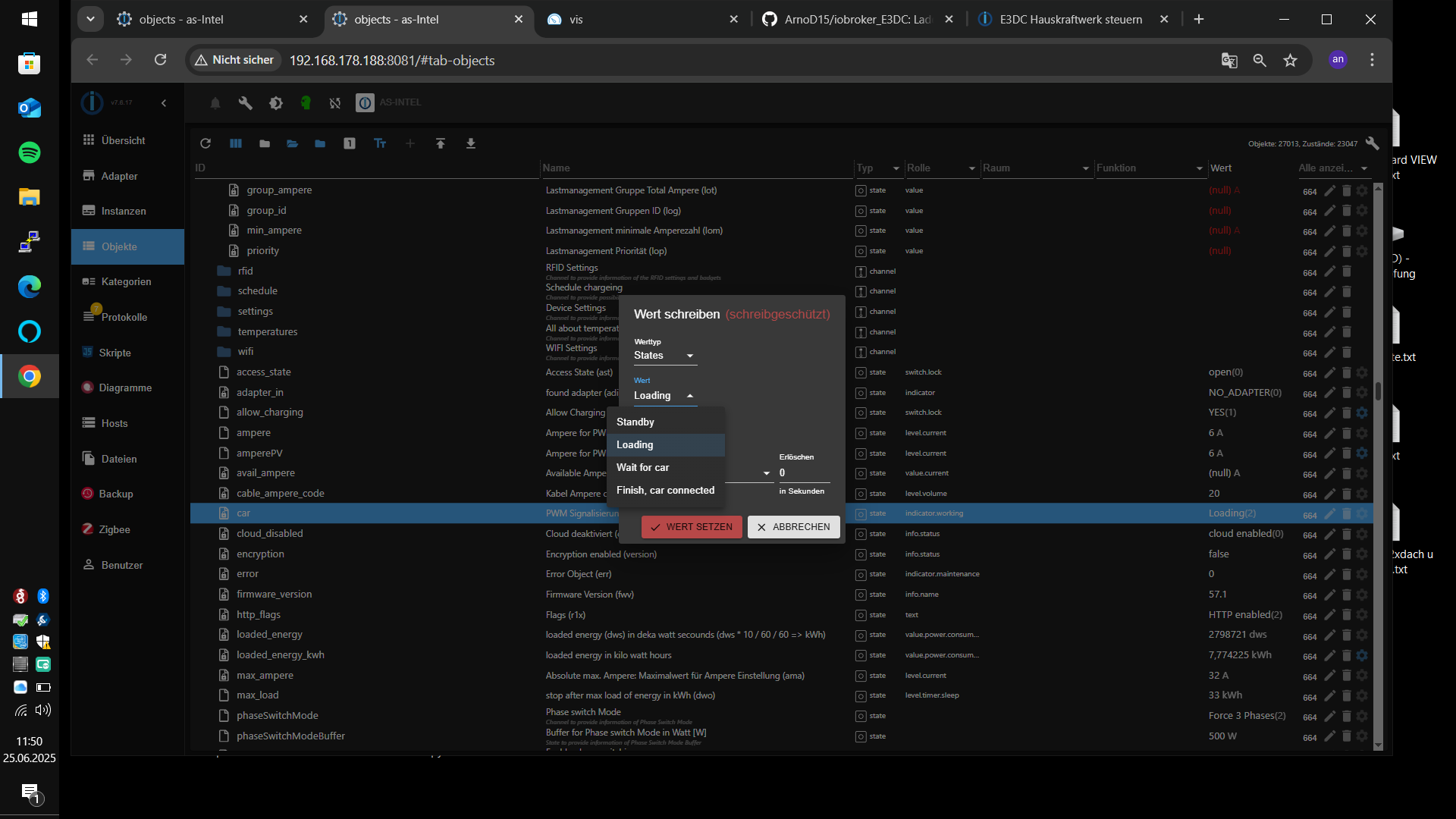Click the upload objects arrow icon
The height and width of the screenshot is (819, 1456).
click(x=441, y=143)
